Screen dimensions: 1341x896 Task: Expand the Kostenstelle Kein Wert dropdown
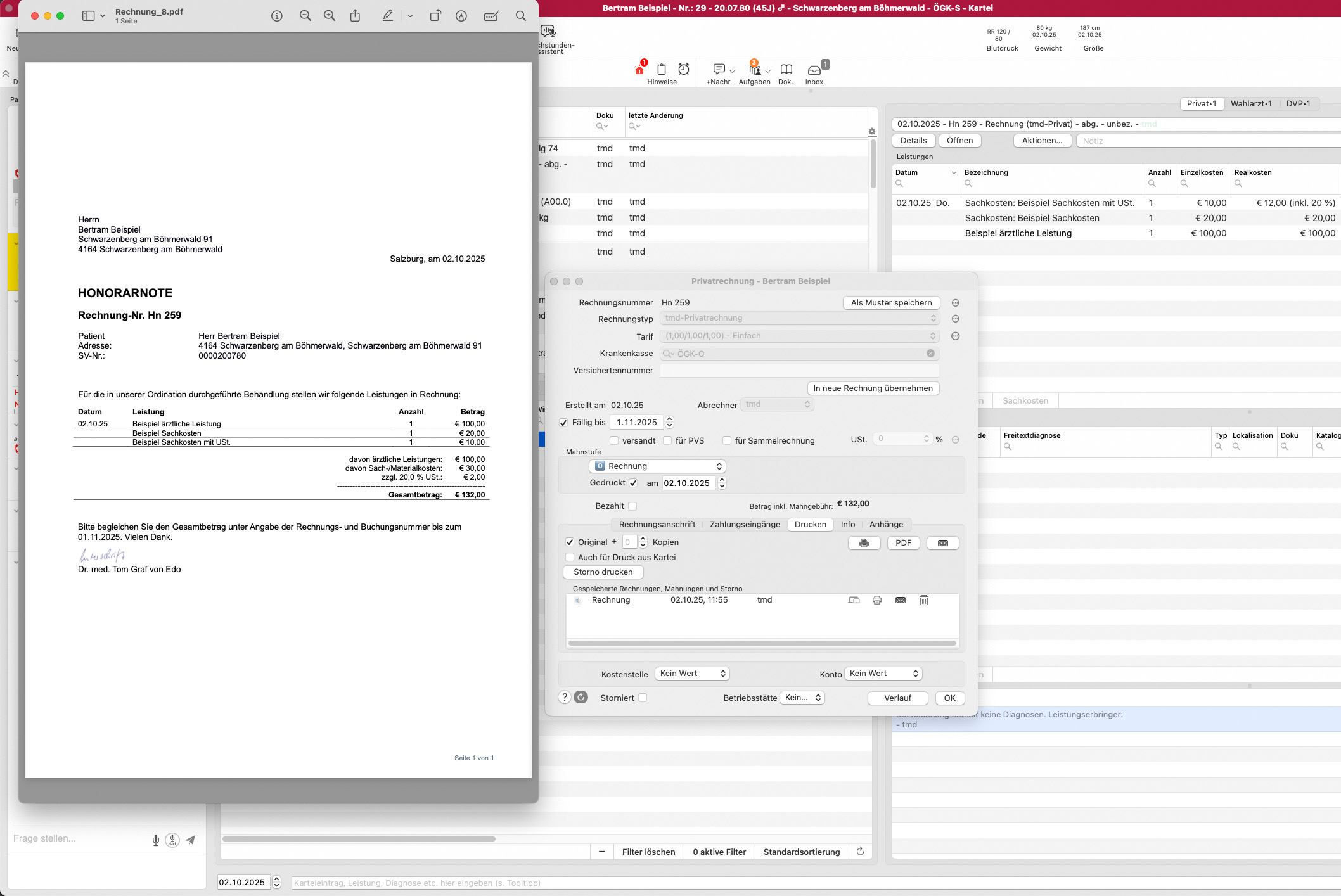tap(692, 674)
